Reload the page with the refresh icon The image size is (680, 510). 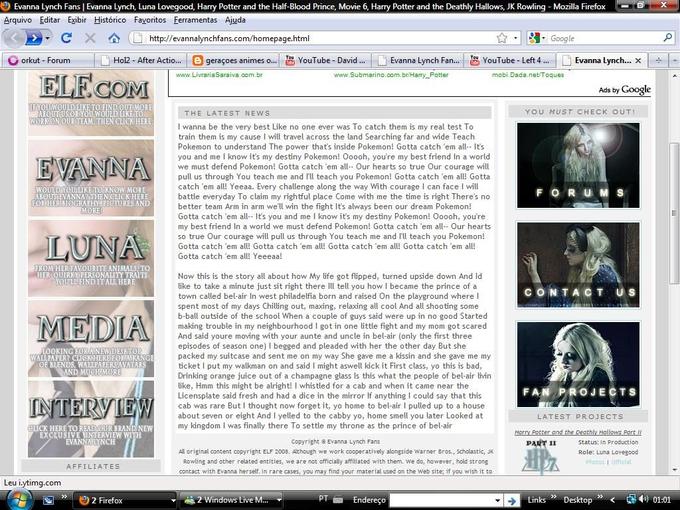tap(66, 38)
